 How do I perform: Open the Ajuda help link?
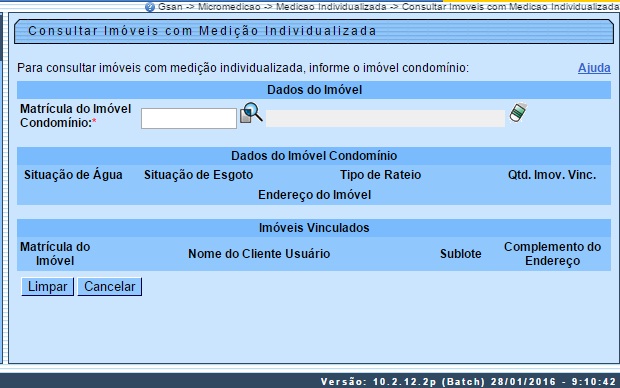(594, 68)
